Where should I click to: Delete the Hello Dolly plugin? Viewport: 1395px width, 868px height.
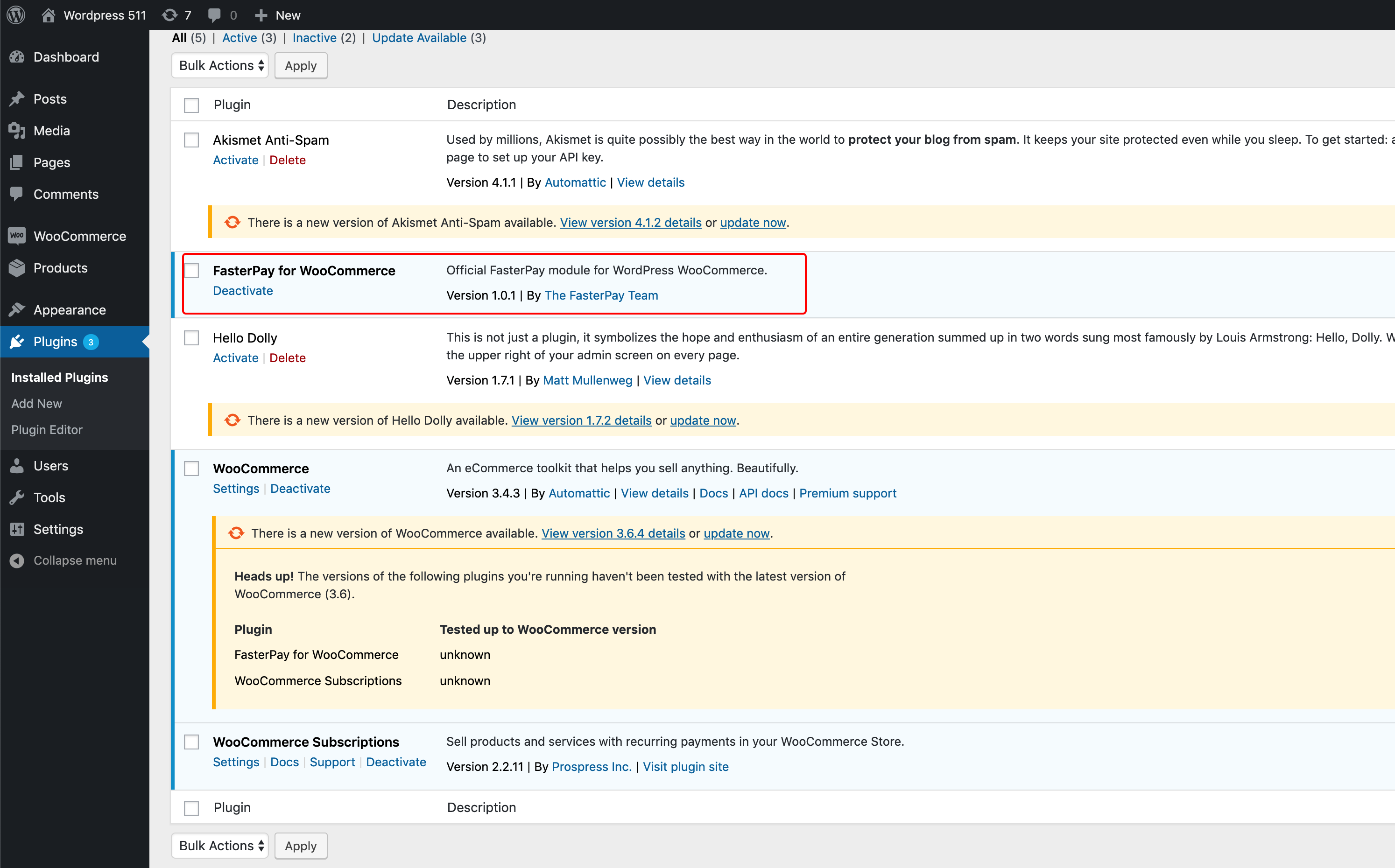288,357
